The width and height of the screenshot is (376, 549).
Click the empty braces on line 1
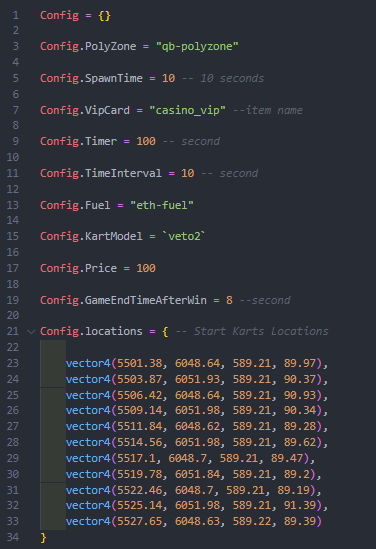[104, 16]
